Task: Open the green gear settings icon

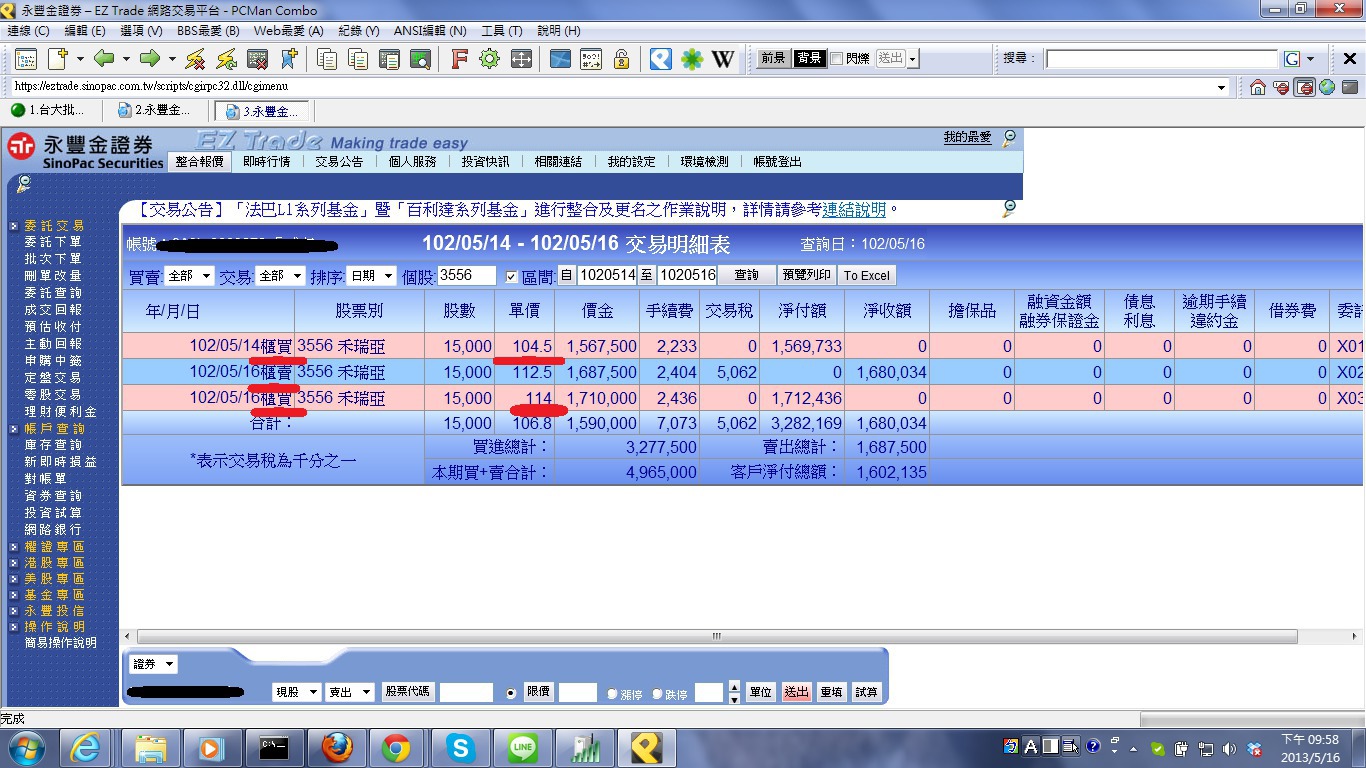Action: (489, 59)
